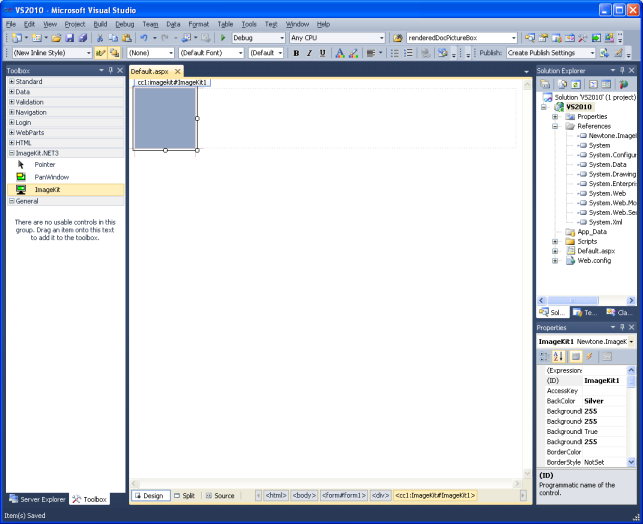
Task: Click the Paste icon in toolbar
Action: (127, 38)
